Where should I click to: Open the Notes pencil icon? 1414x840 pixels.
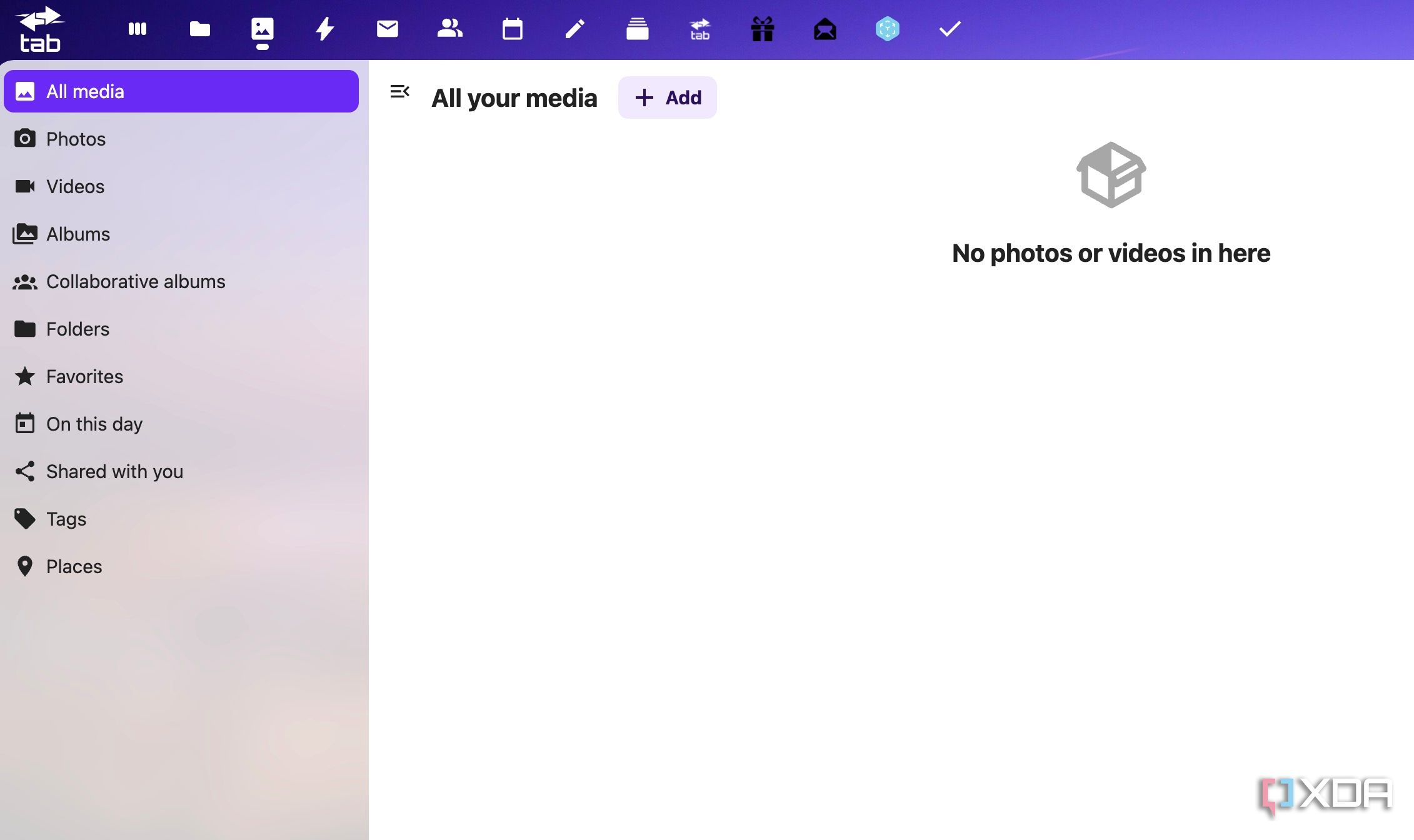click(575, 28)
